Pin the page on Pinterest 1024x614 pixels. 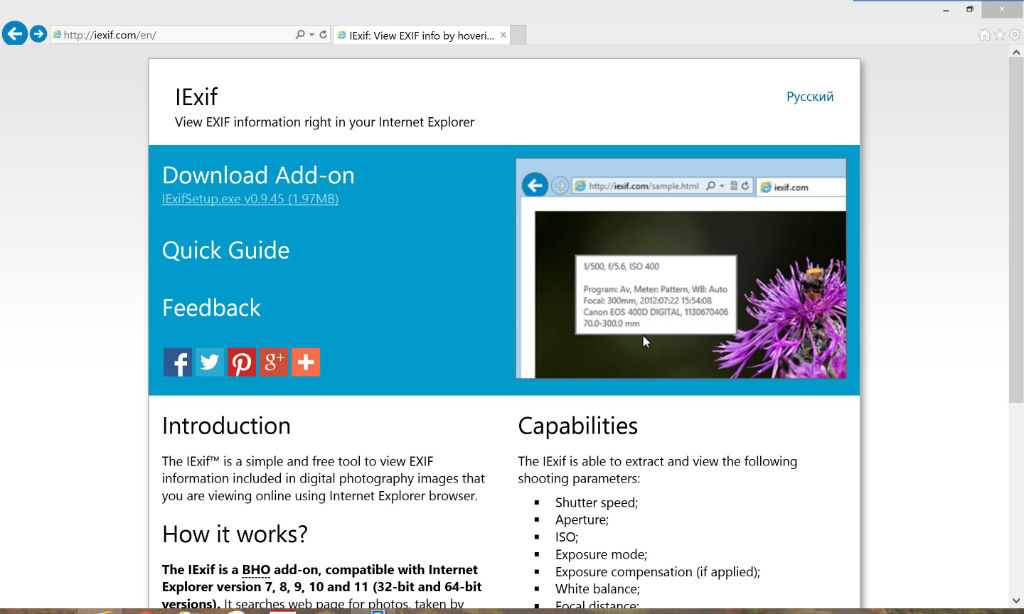(241, 362)
